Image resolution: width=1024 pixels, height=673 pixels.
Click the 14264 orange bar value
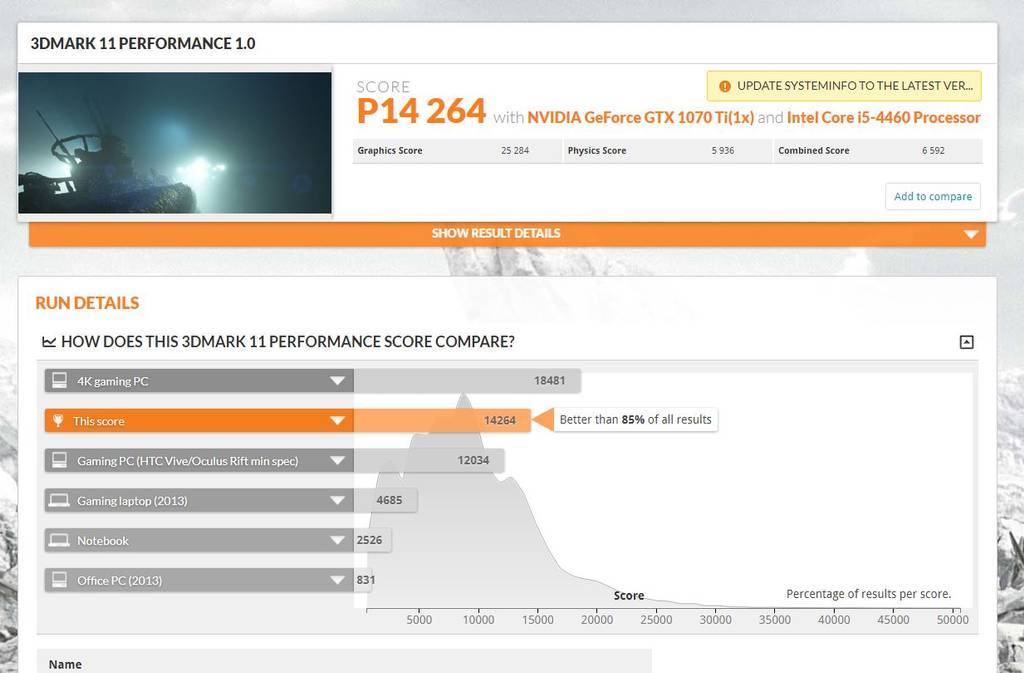(500, 420)
